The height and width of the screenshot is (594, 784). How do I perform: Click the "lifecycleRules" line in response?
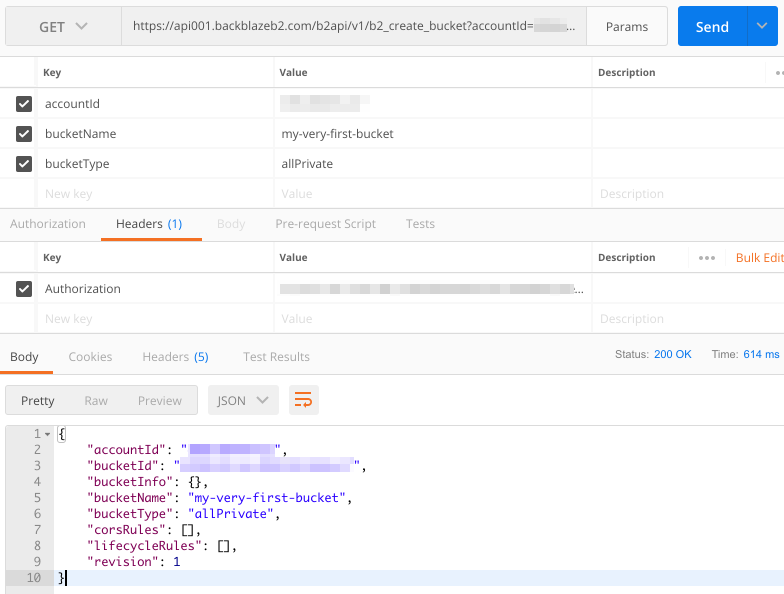[x=162, y=546]
